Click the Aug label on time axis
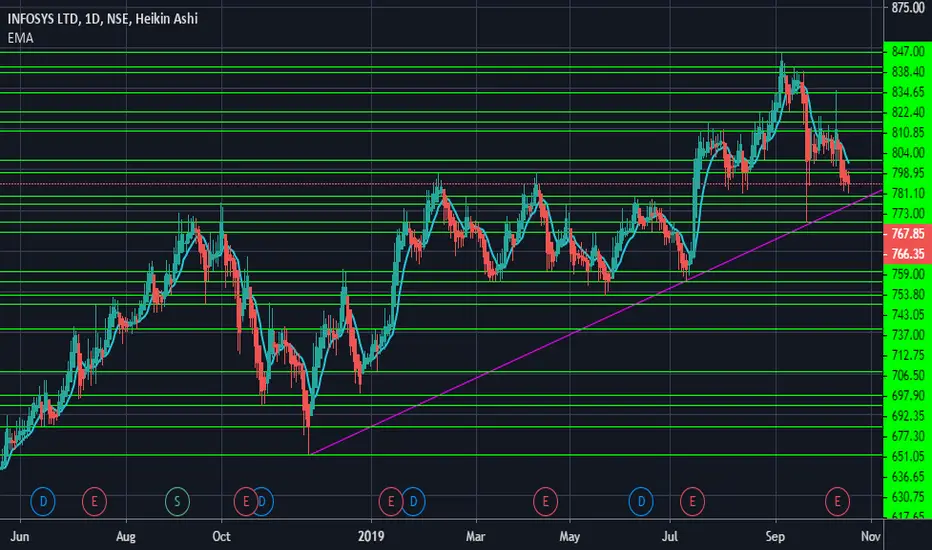The height and width of the screenshot is (550, 932). point(125,536)
